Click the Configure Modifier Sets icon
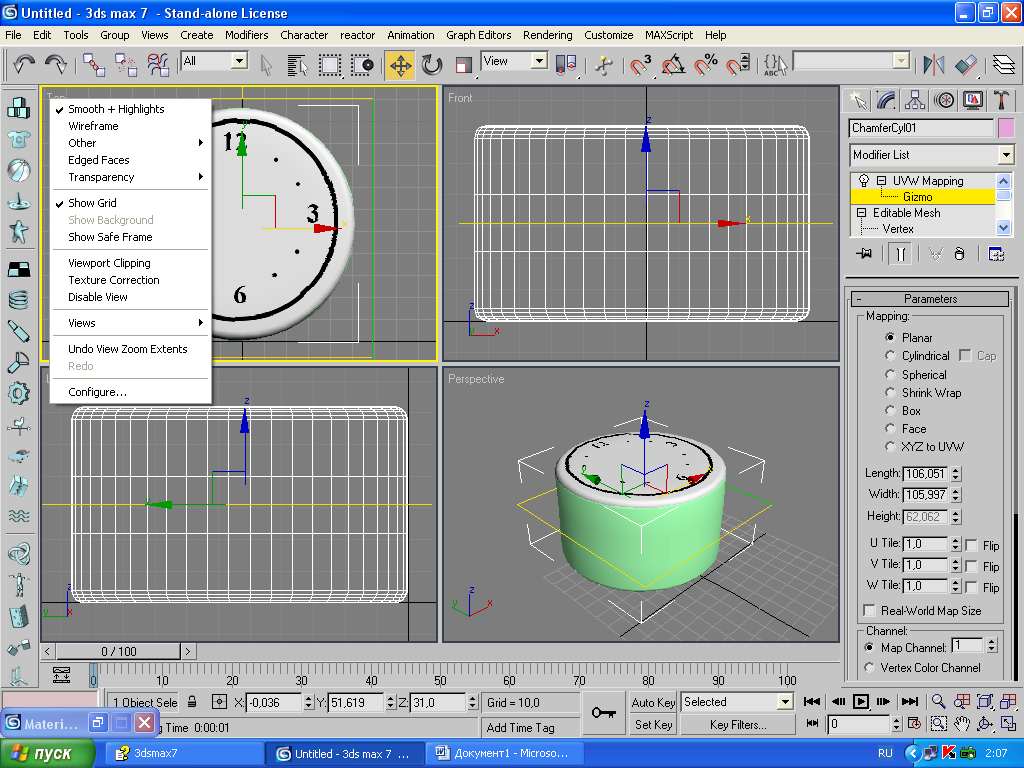1024x768 pixels. pos(996,253)
